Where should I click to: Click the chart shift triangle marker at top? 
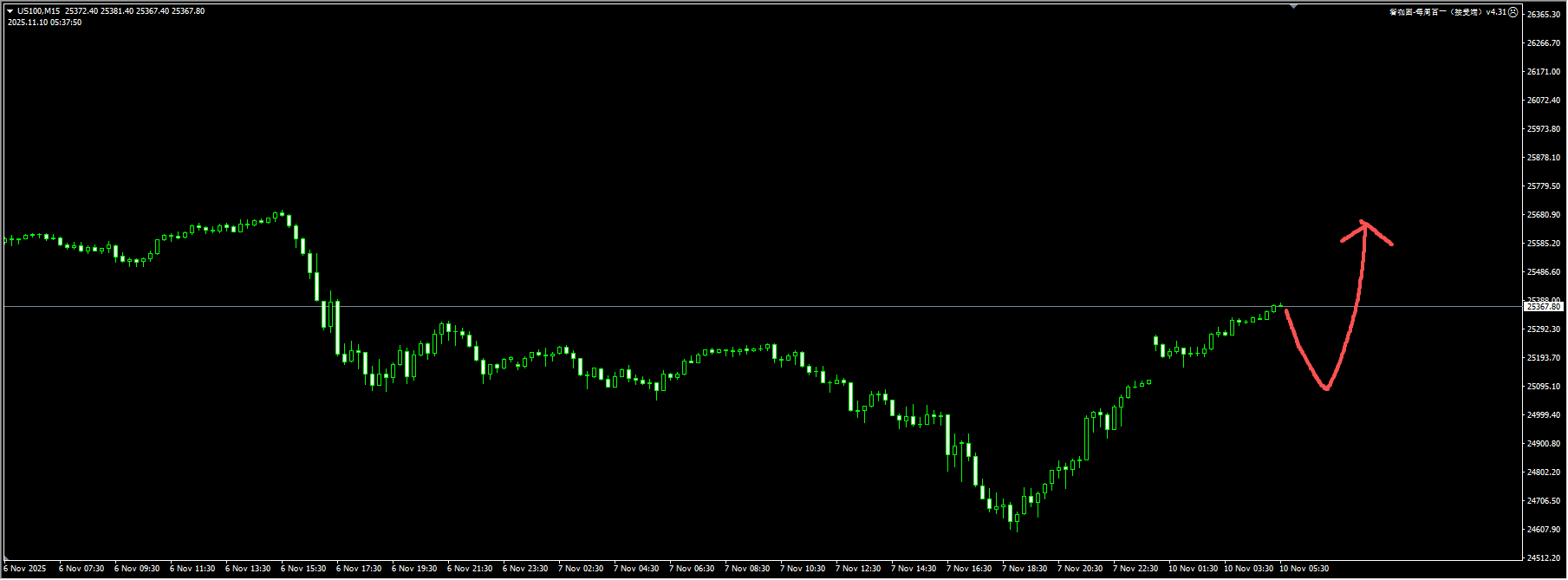tap(1293, 6)
